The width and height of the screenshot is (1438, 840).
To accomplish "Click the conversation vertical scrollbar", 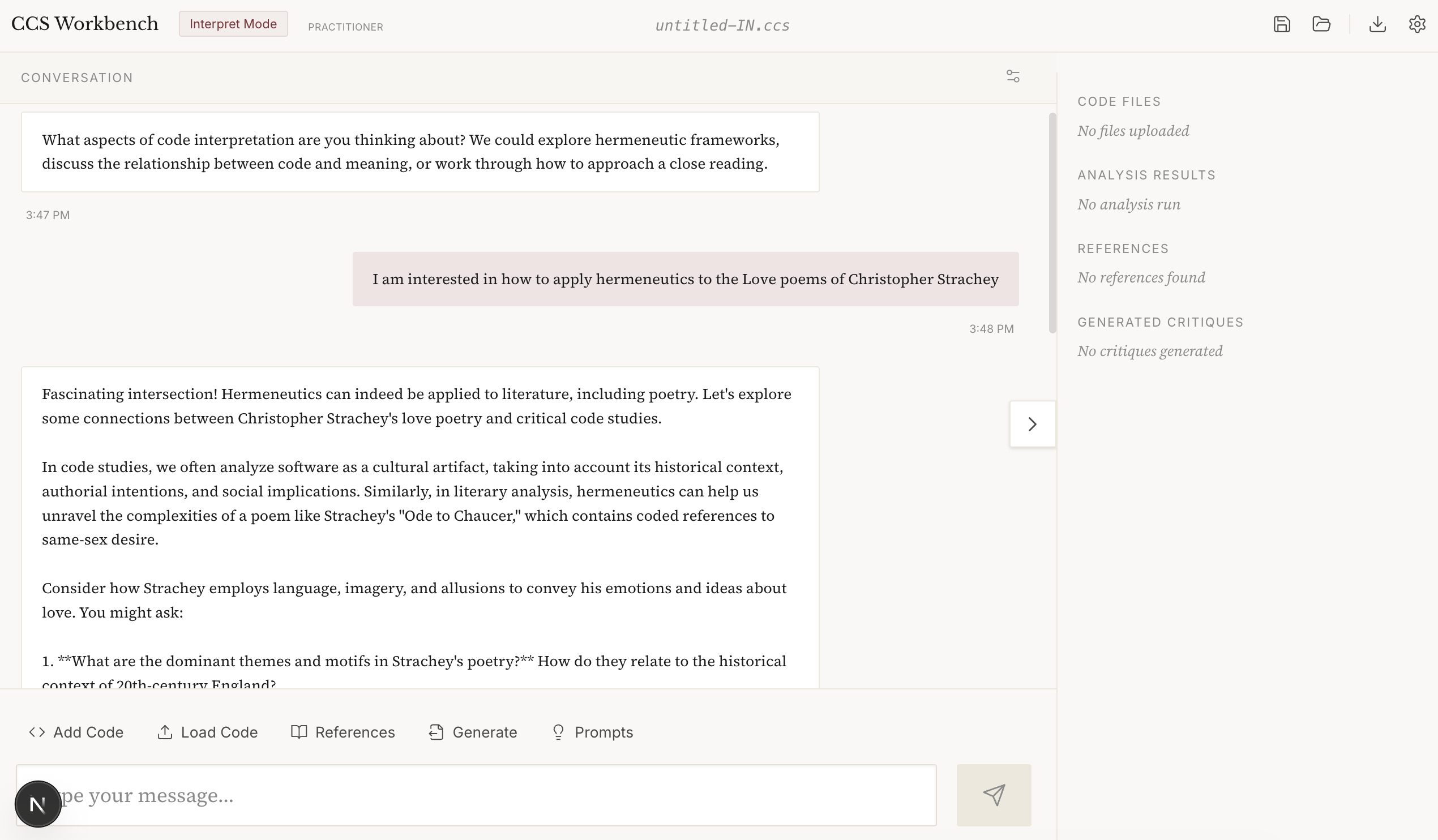I will coord(1052,222).
